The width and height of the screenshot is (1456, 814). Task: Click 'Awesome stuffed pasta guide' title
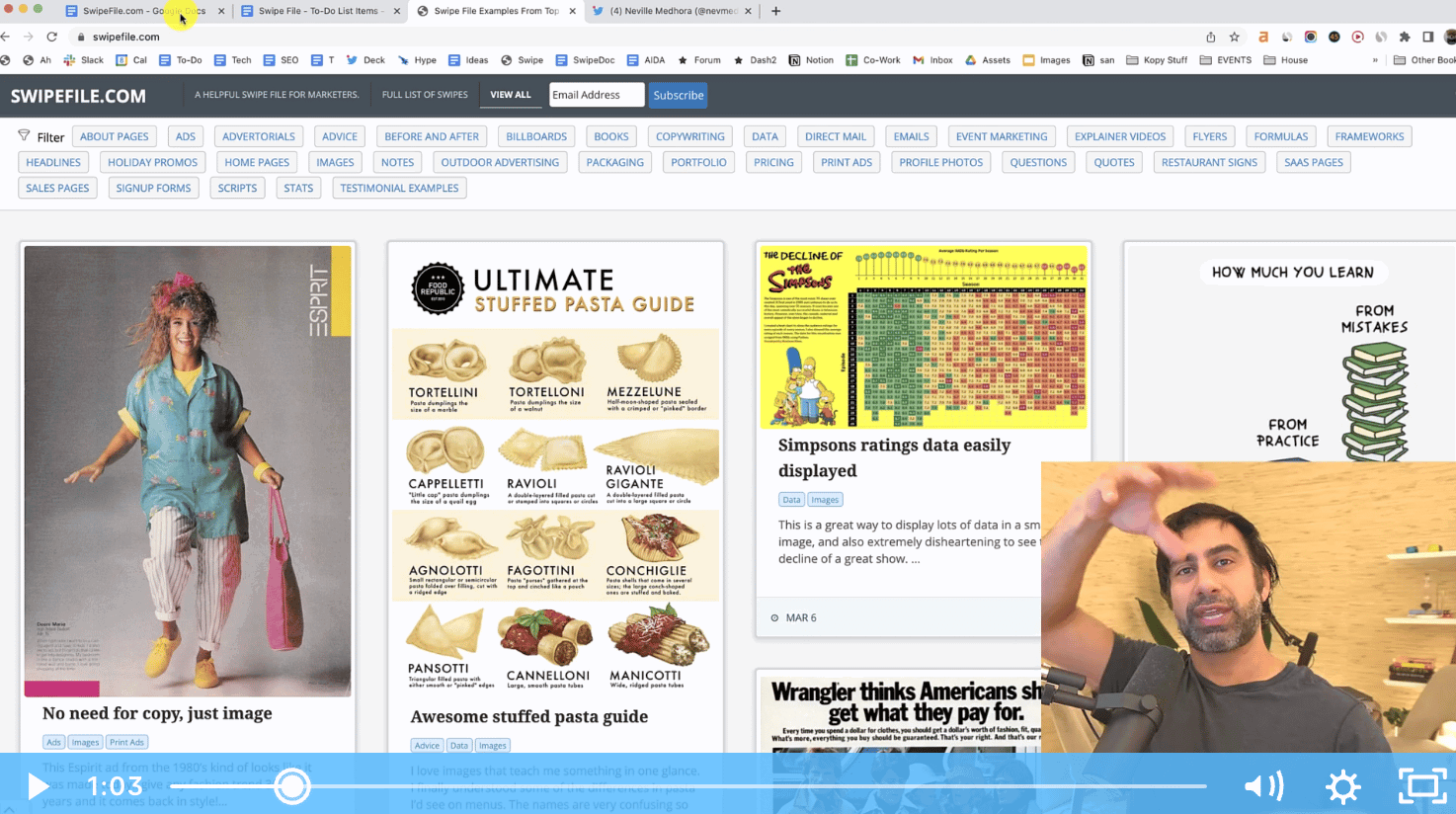529,716
